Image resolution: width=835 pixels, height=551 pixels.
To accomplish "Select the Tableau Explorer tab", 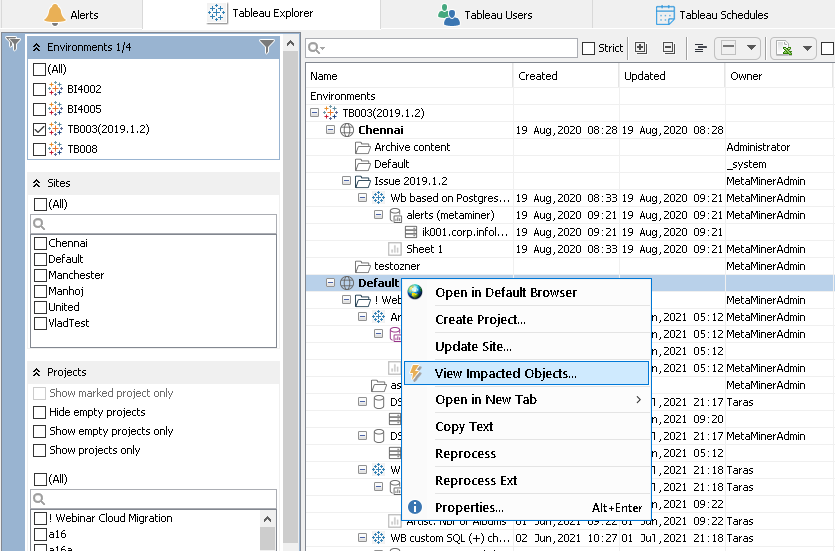I will click(x=261, y=13).
